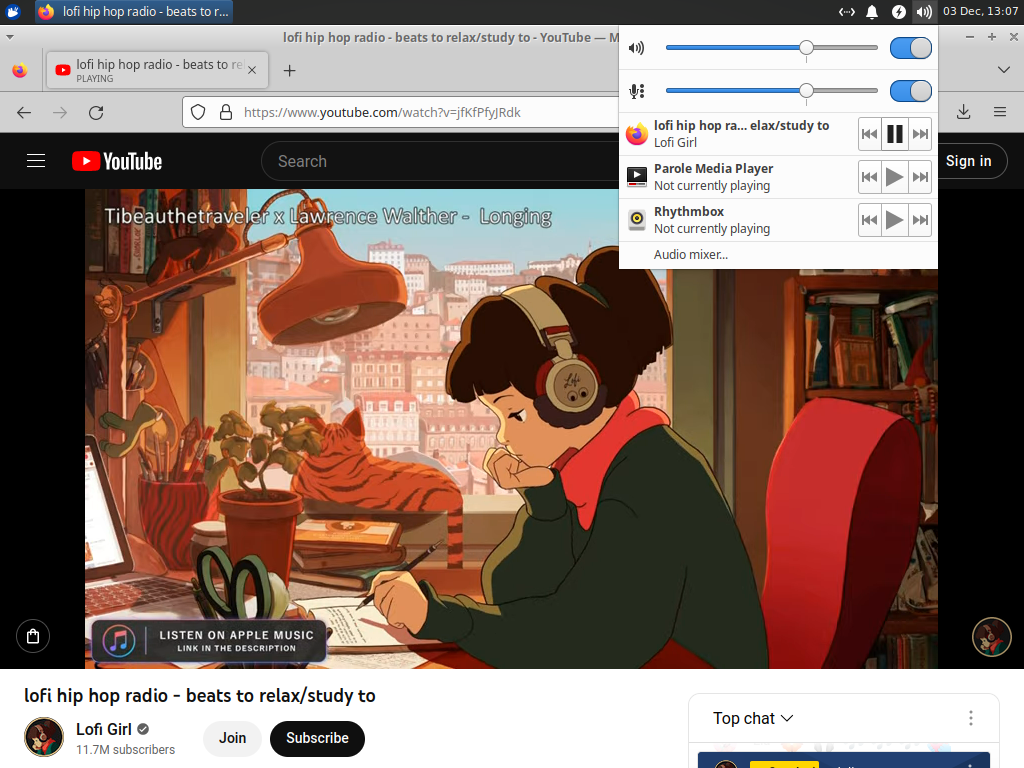Viewport: 1024px width, 768px height.
Task: Subscribe to the Lofi Girl channel
Action: (x=317, y=738)
